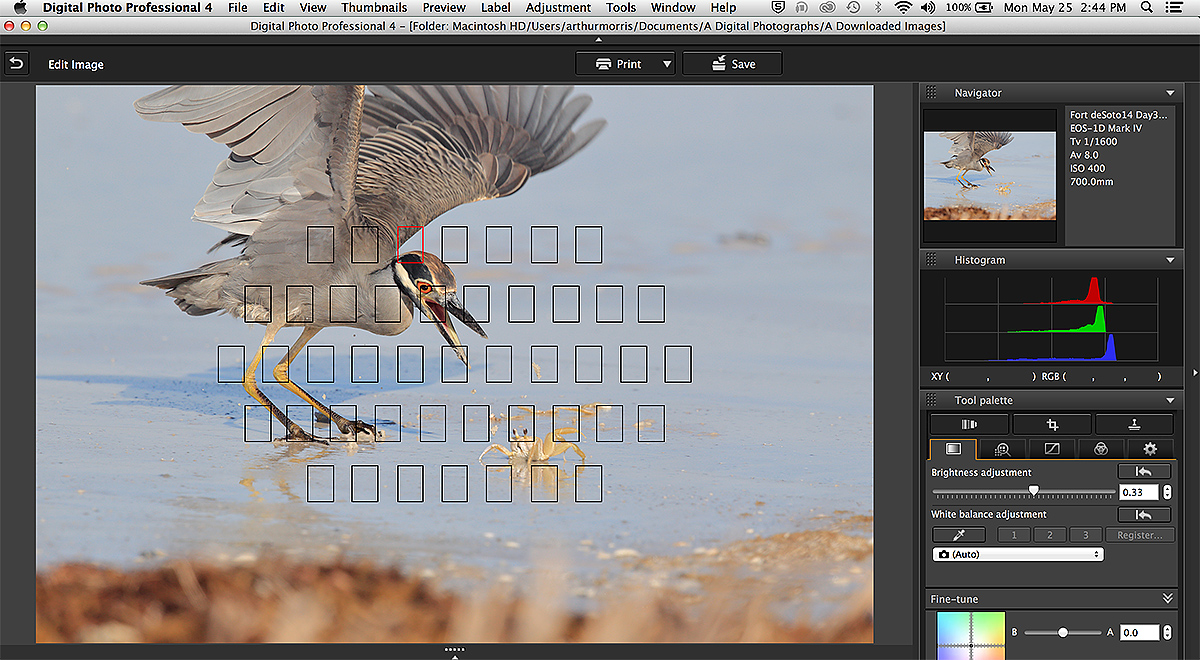Open the Label menu

496,8
